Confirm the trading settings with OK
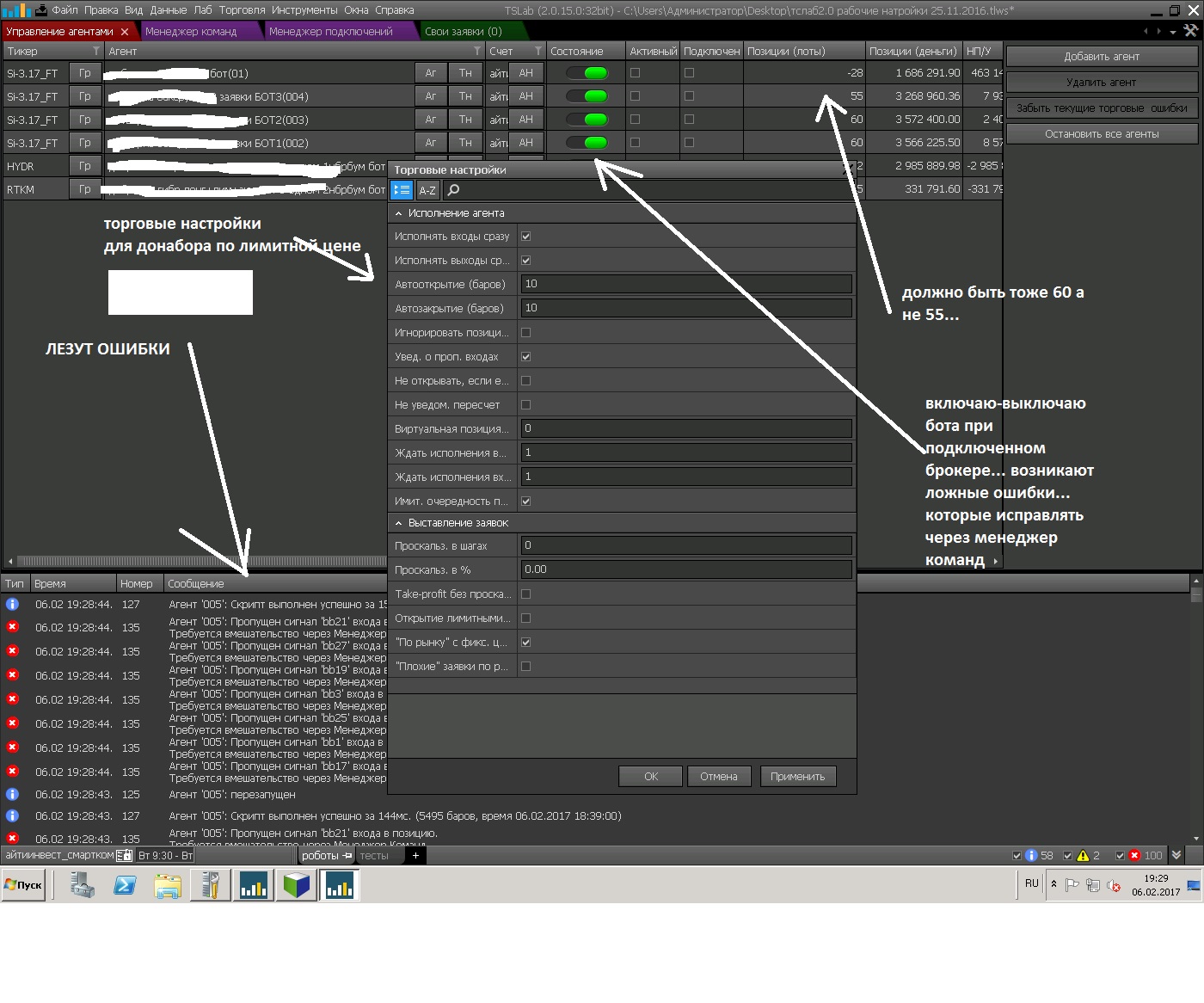 (651, 777)
